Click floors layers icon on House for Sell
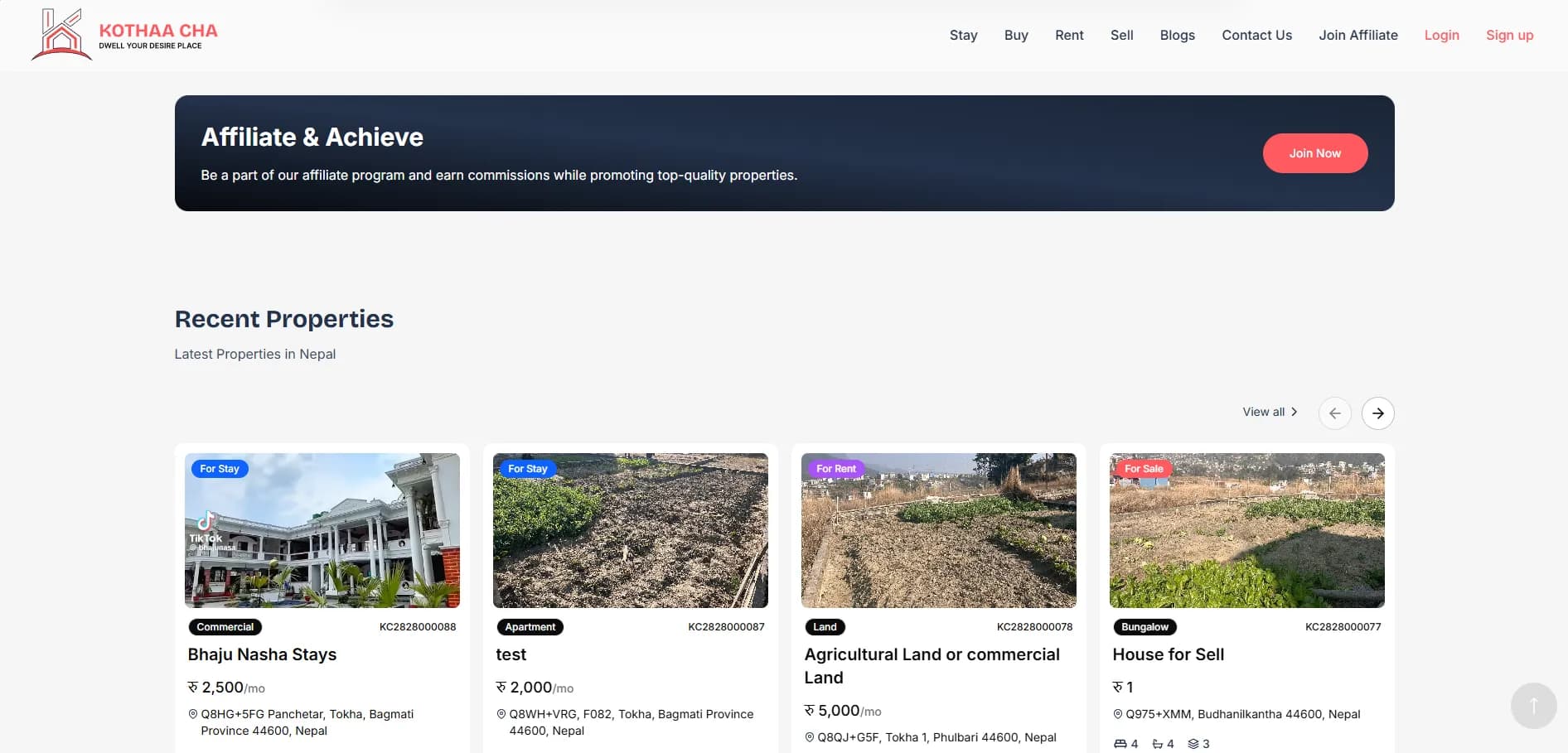Screen dimensions: 1568x753 click(x=1193, y=744)
